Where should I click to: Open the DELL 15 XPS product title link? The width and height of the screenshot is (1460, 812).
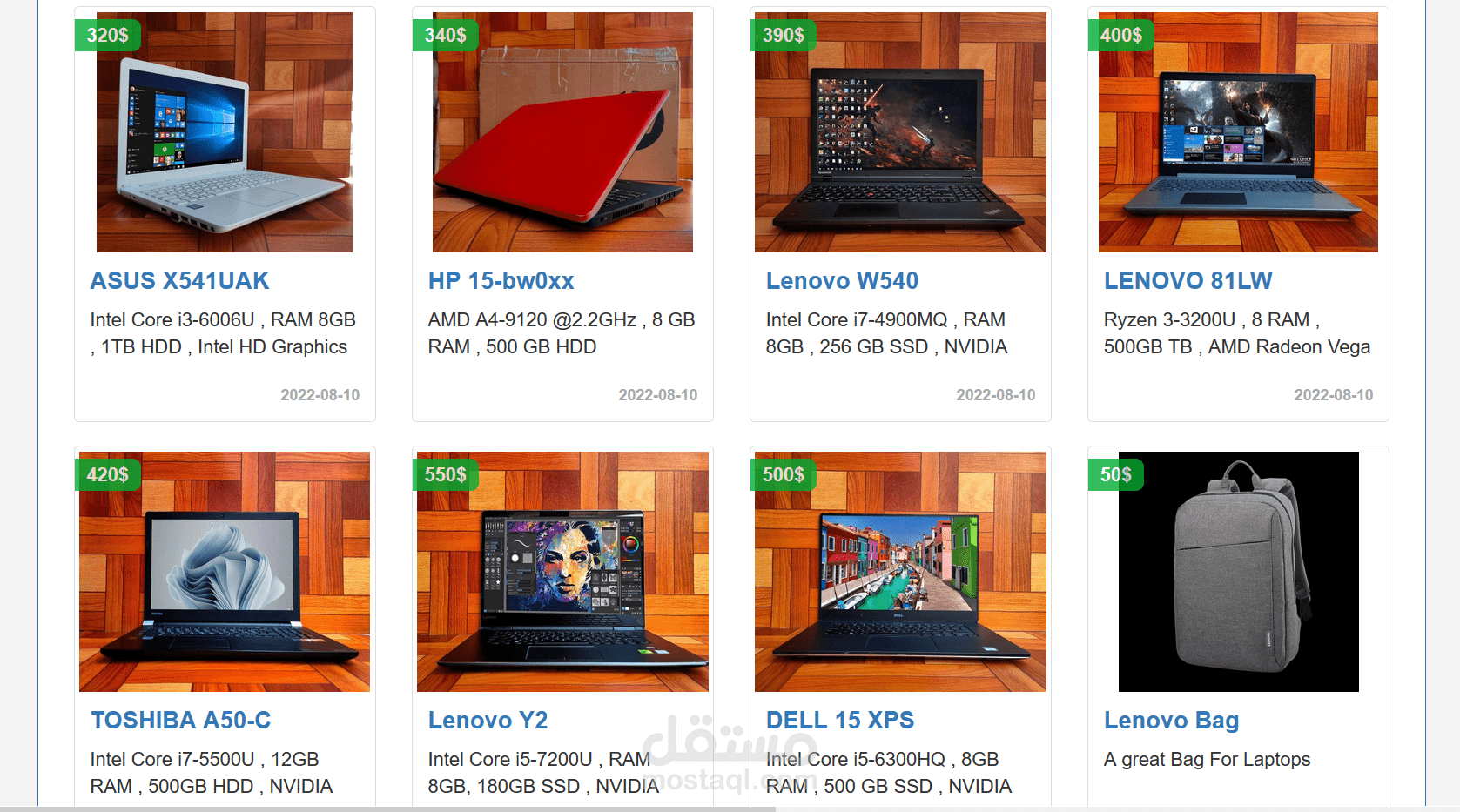pos(840,721)
